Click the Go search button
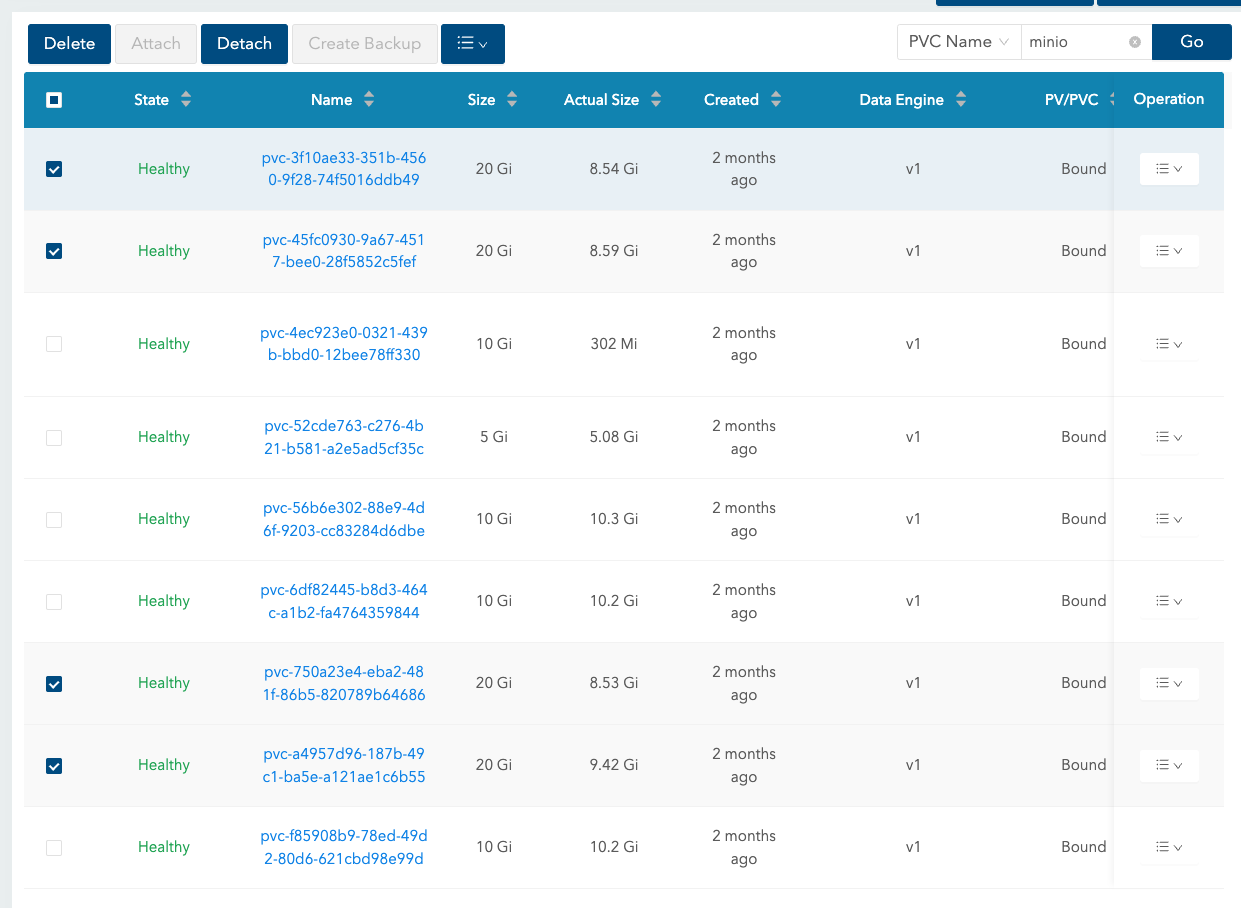The height and width of the screenshot is (908, 1241). point(1191,42)
